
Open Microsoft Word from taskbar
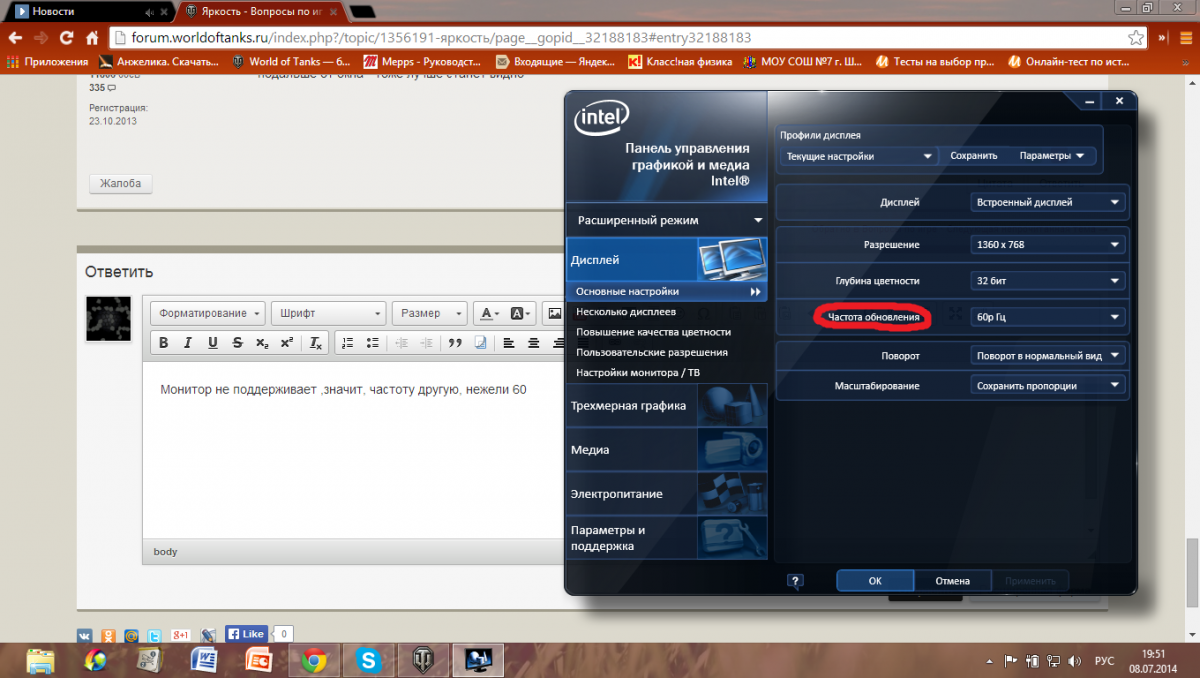click(x=205, y=661)
